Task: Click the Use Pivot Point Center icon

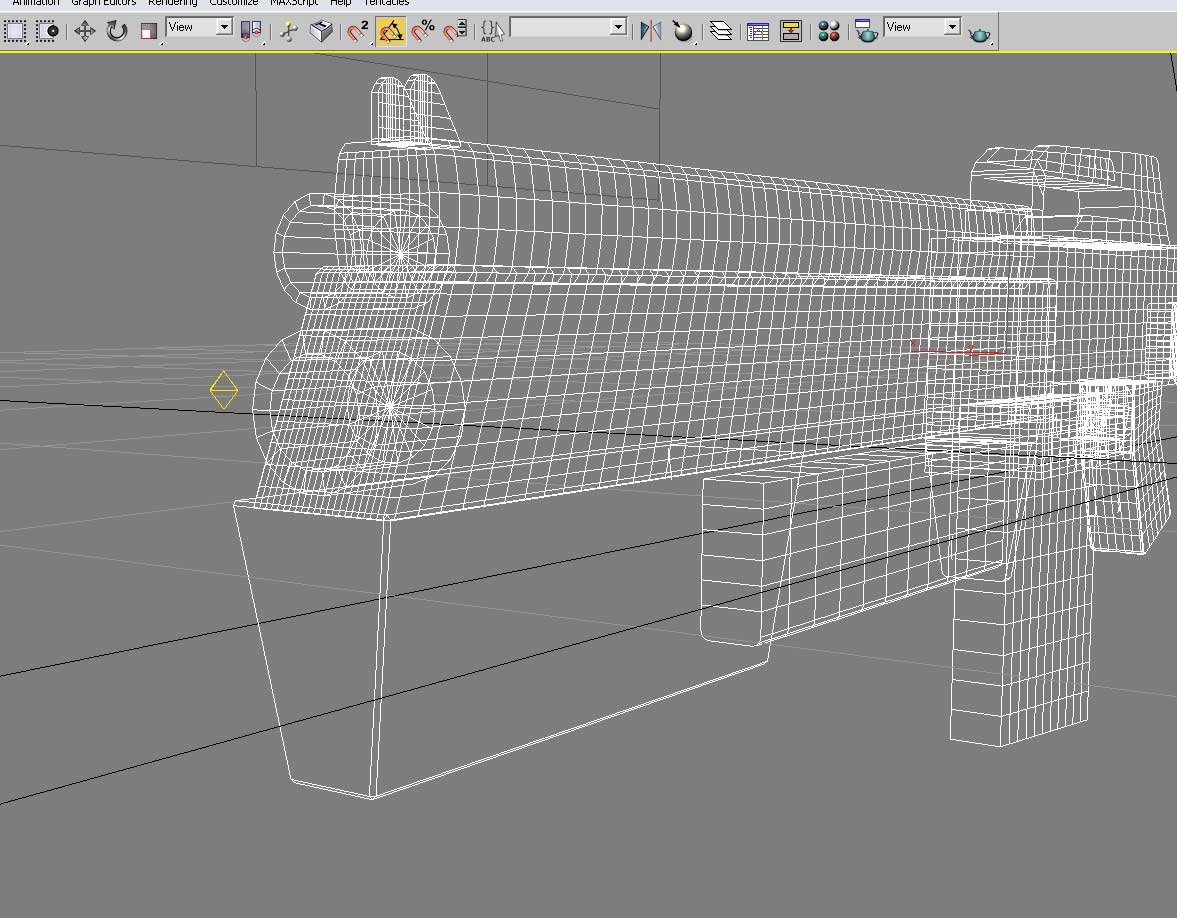Action: pyautogui.click(x=251, y=32)
